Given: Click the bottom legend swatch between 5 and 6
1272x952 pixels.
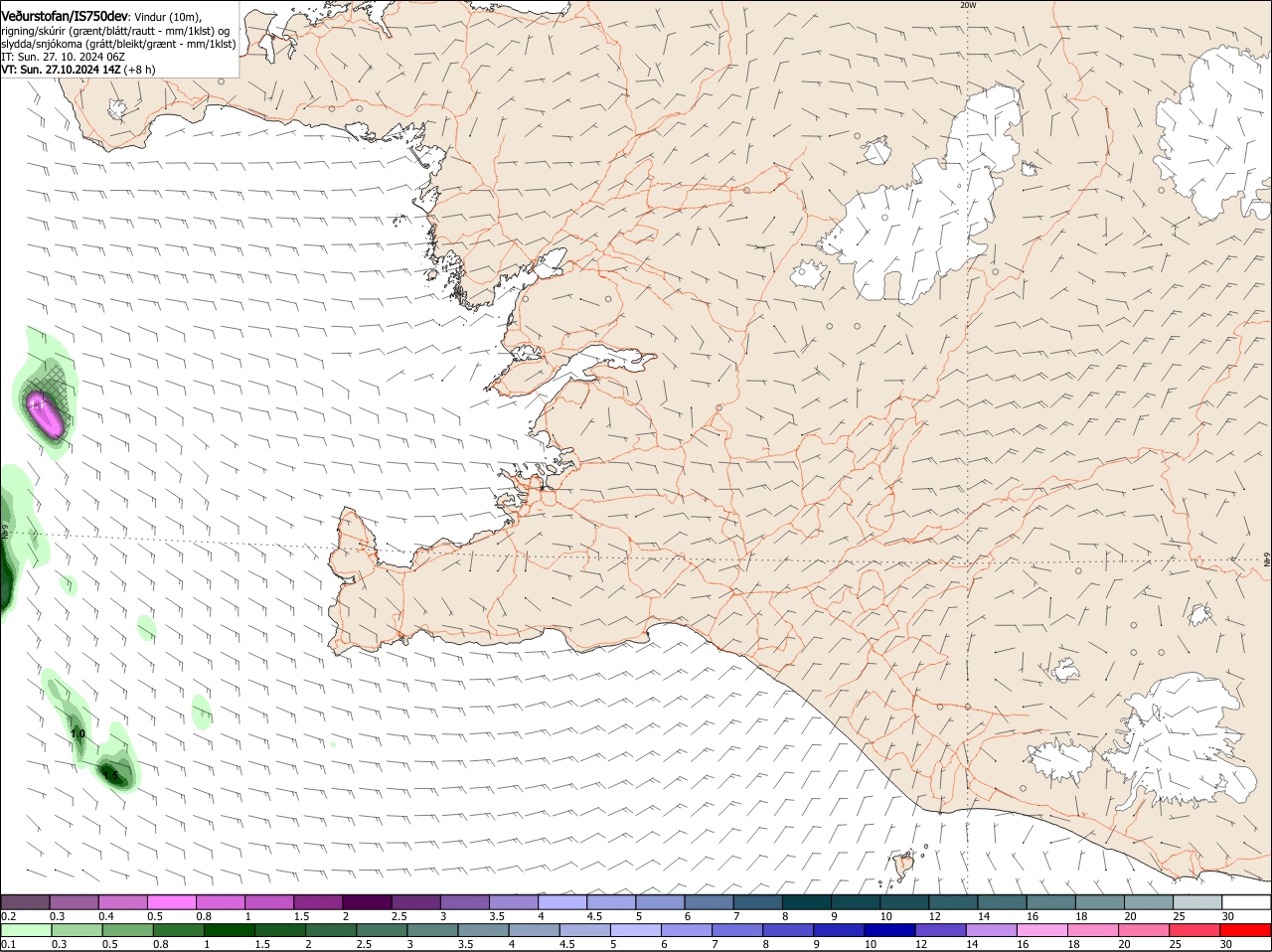Looking at the screenshot, I should click(636, 930).
